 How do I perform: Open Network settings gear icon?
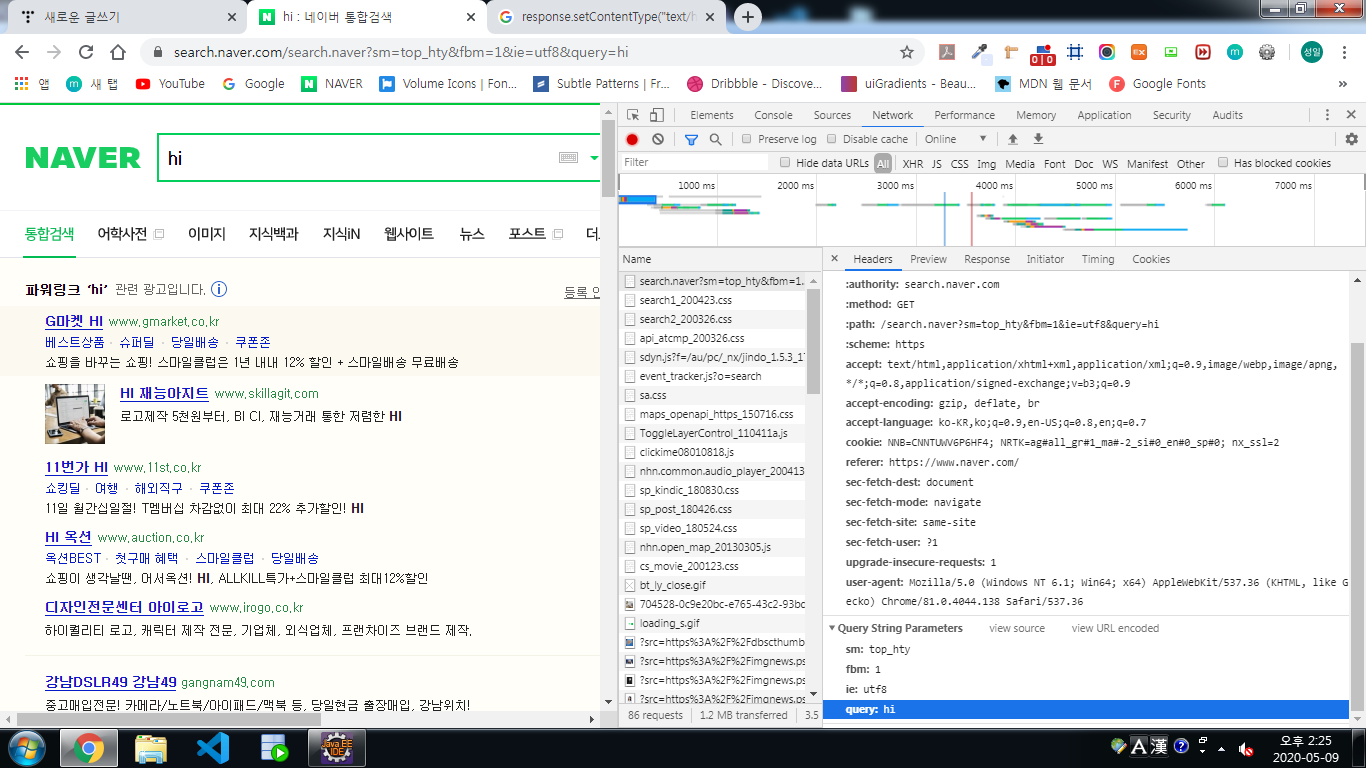click(1352, 139)
